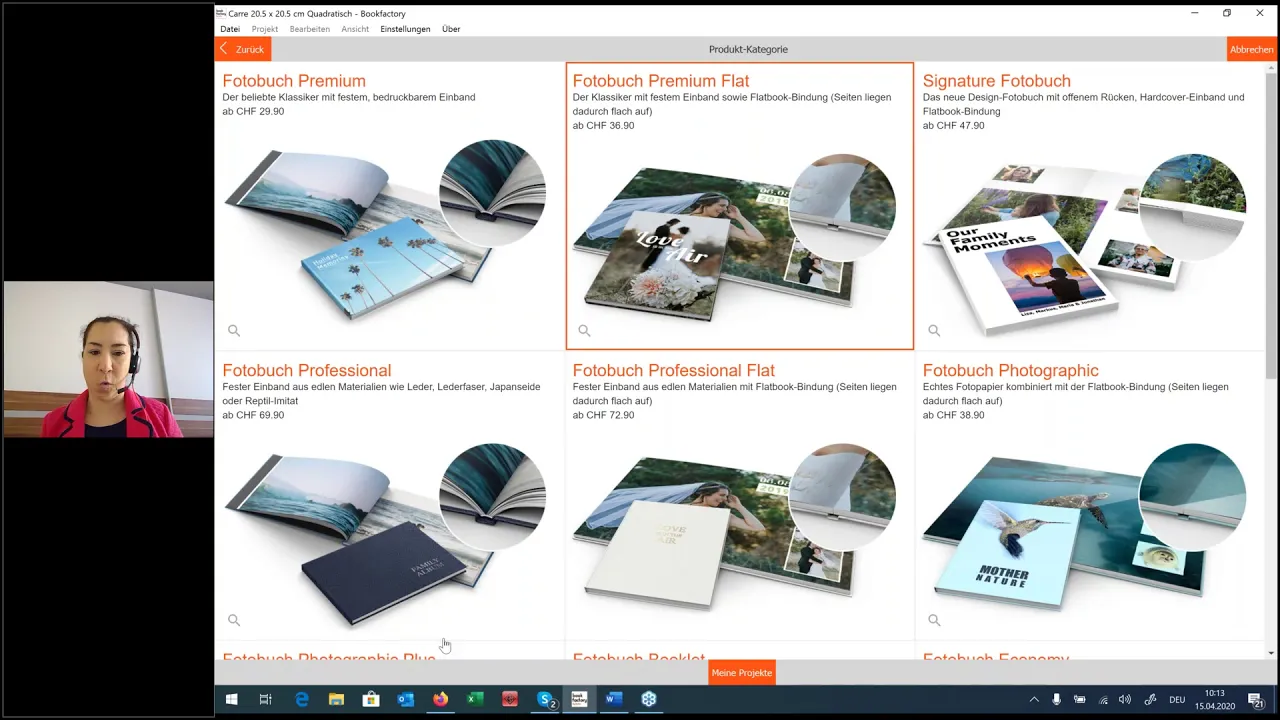
Task: Click the price text ab CHF 72.90
Action: point(603,415)
